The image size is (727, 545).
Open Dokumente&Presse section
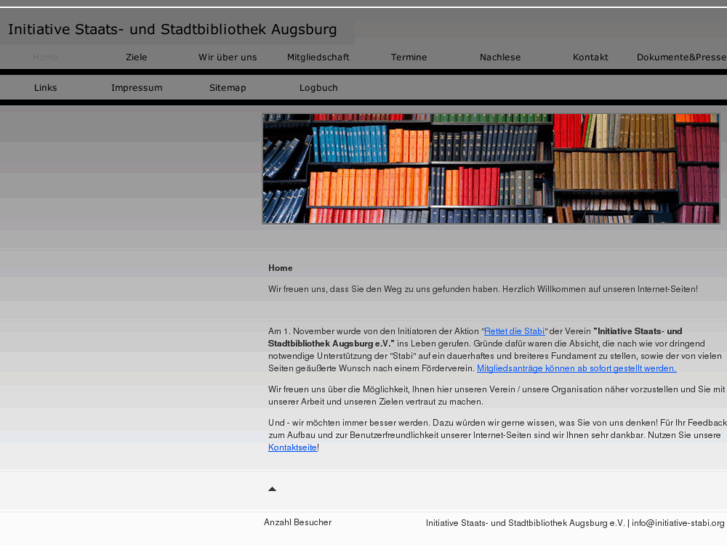681,57
